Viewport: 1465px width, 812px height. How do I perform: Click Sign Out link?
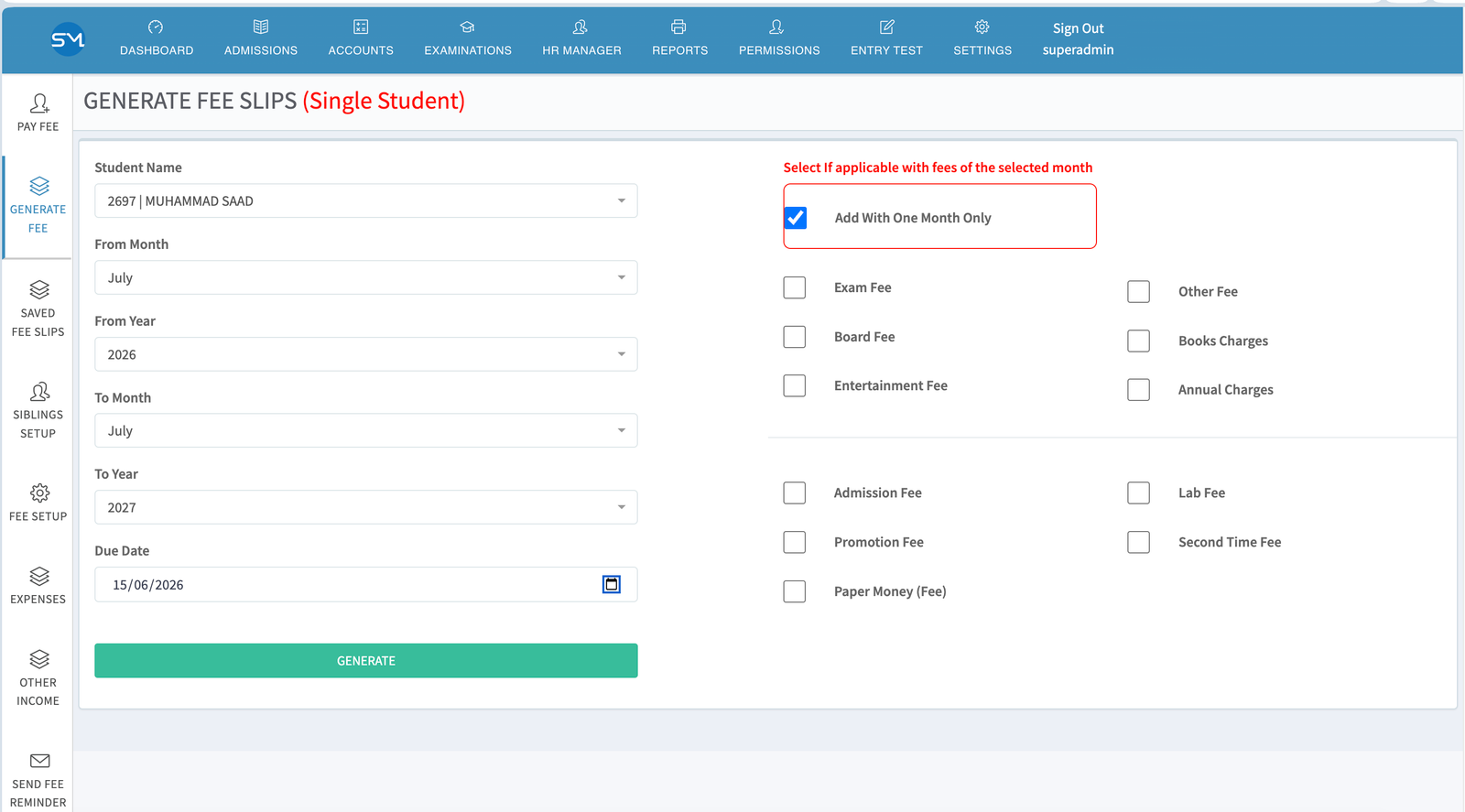coord(1078,28)
